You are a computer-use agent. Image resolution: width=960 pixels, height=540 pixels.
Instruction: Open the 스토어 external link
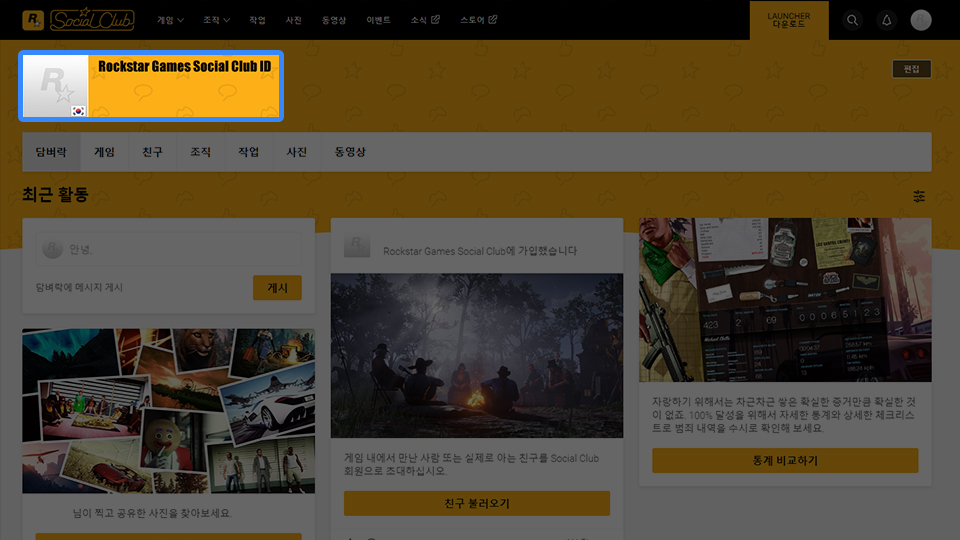tap(478, 20)
